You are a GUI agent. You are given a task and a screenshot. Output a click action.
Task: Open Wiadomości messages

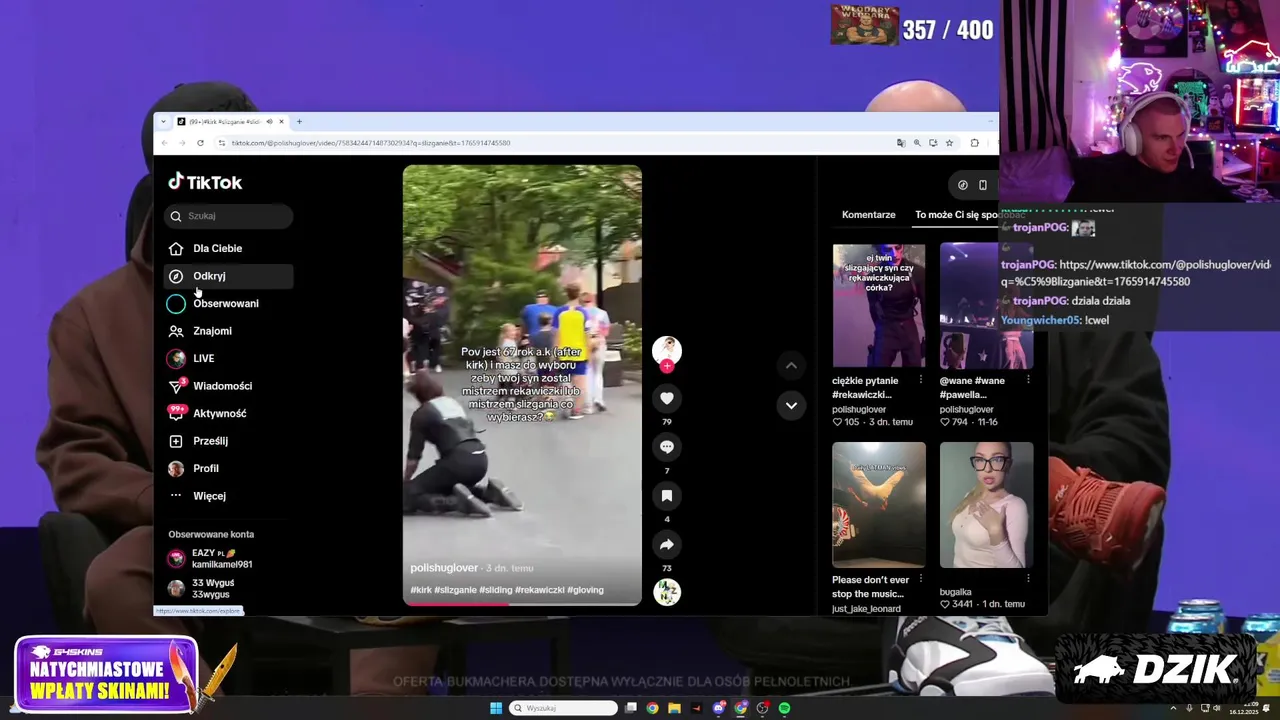click(x=228, y=386)
